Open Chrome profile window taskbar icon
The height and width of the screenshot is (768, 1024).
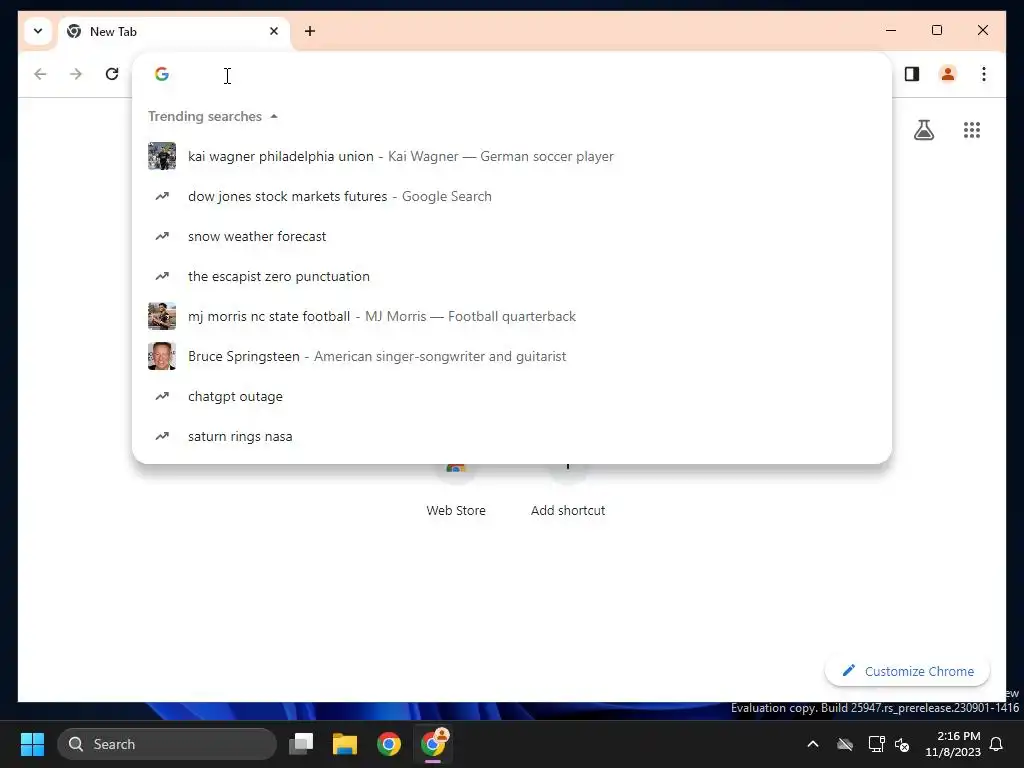tap(432, 744)
